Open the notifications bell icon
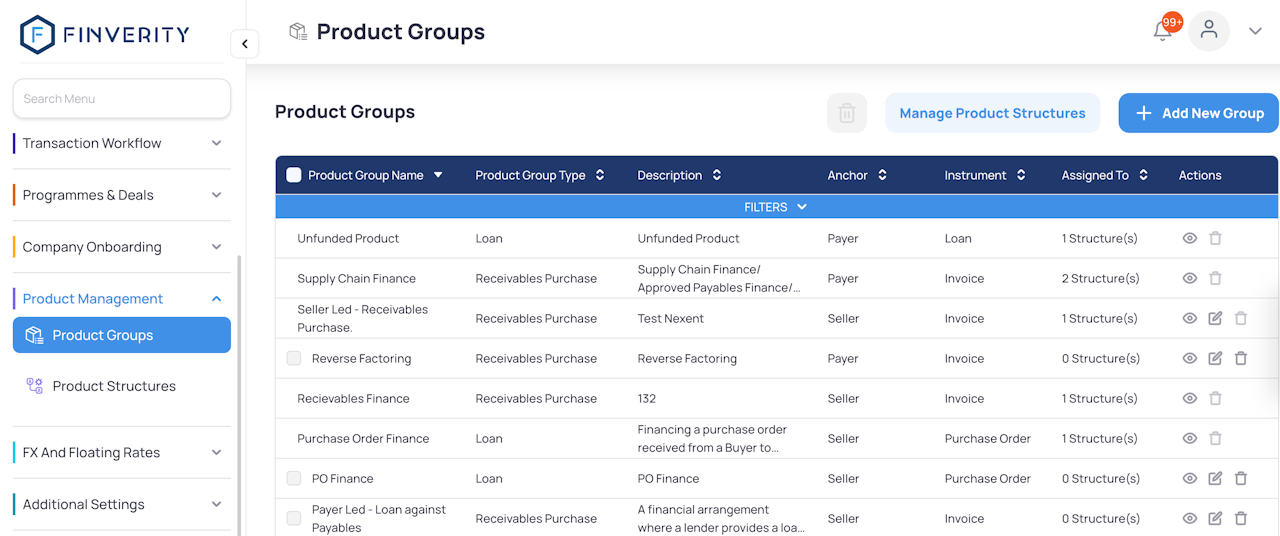 point(1162,31)
